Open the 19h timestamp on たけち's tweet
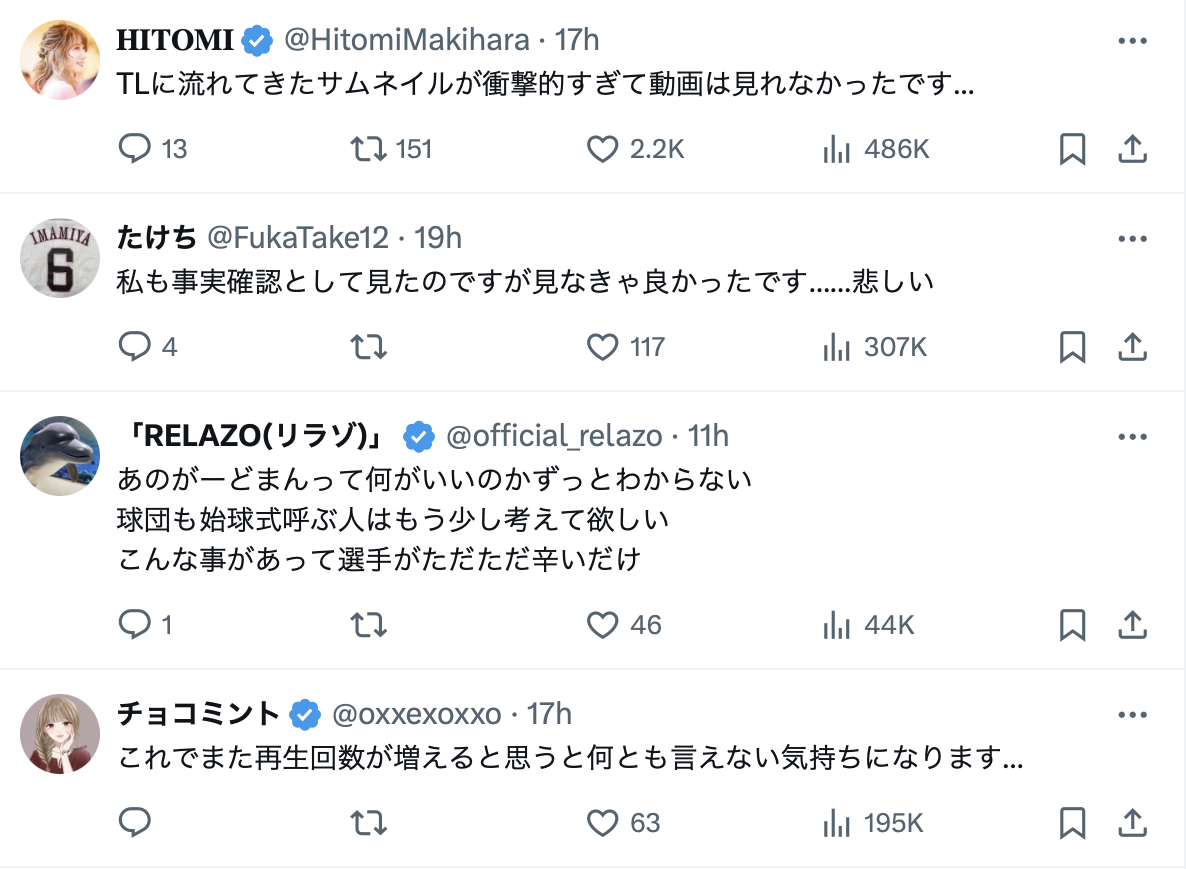 (438, 238)
